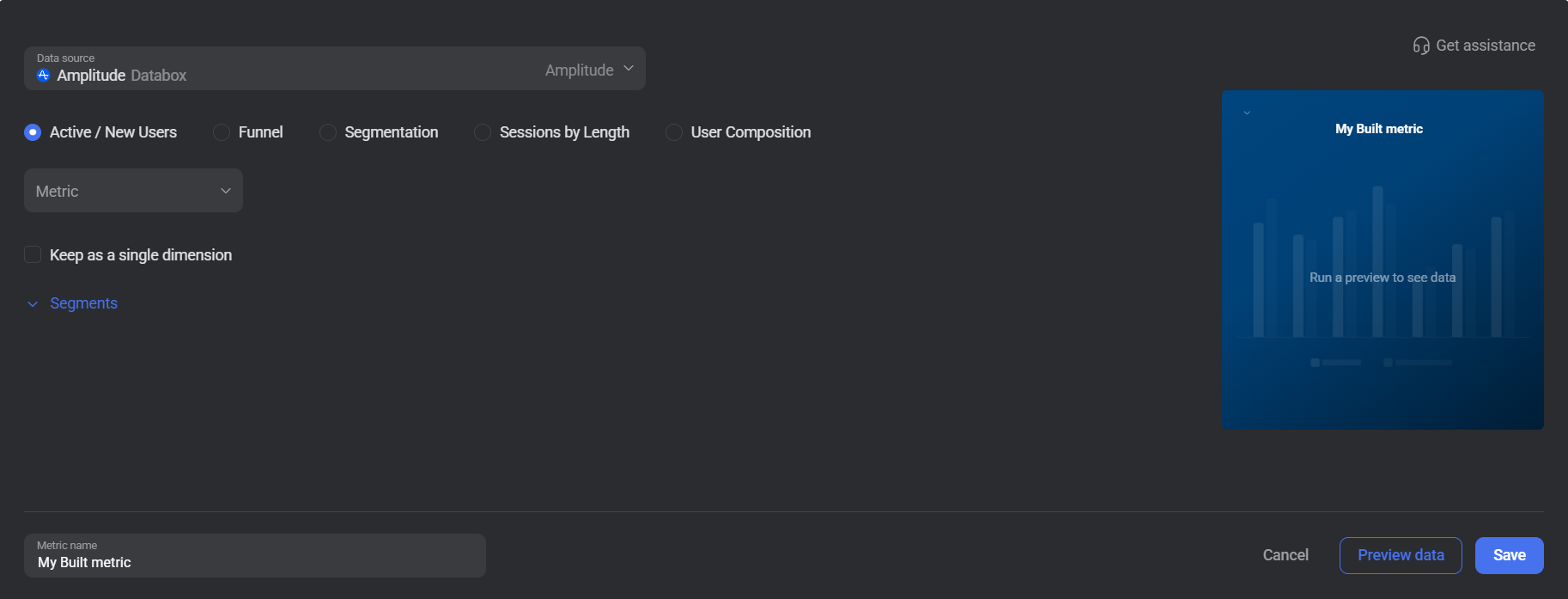Click the Metric name input field
Image resolution: width=1568 pixels, height=599 pixels.
tap(255, 555)
